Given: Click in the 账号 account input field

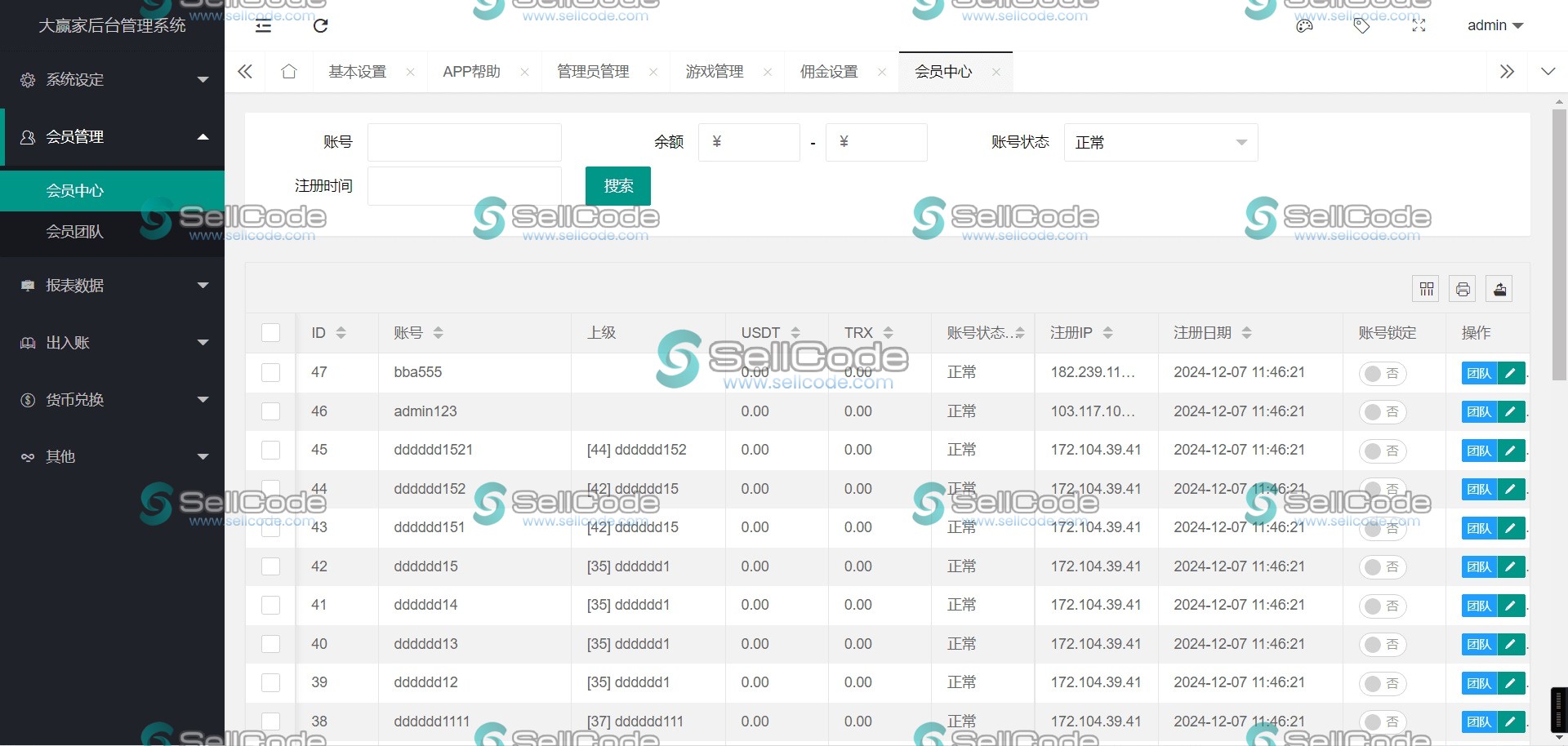Looking at the screenshot, I should coord(464,142).
